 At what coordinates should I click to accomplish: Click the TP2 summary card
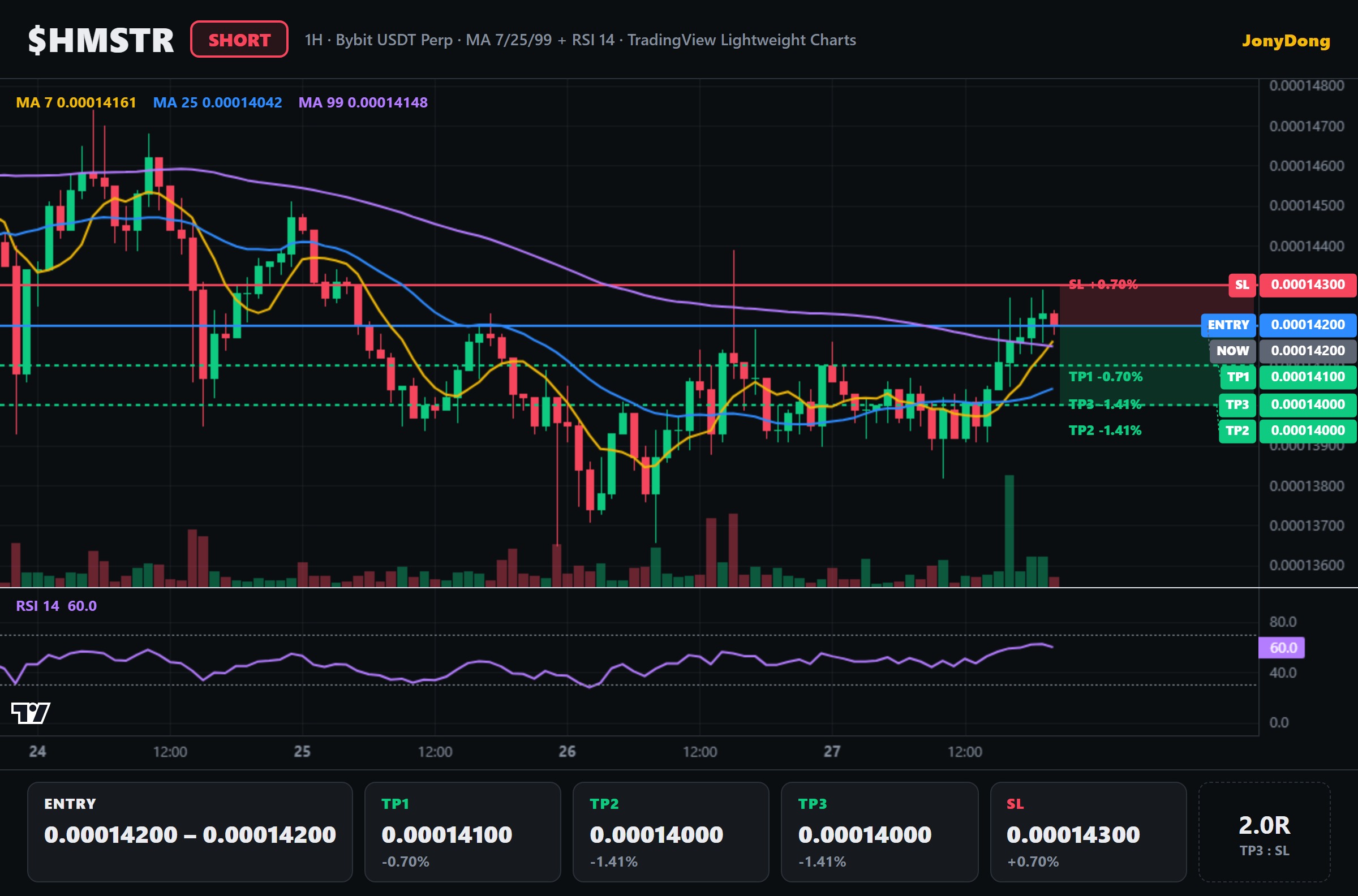(x=671, y=832)
